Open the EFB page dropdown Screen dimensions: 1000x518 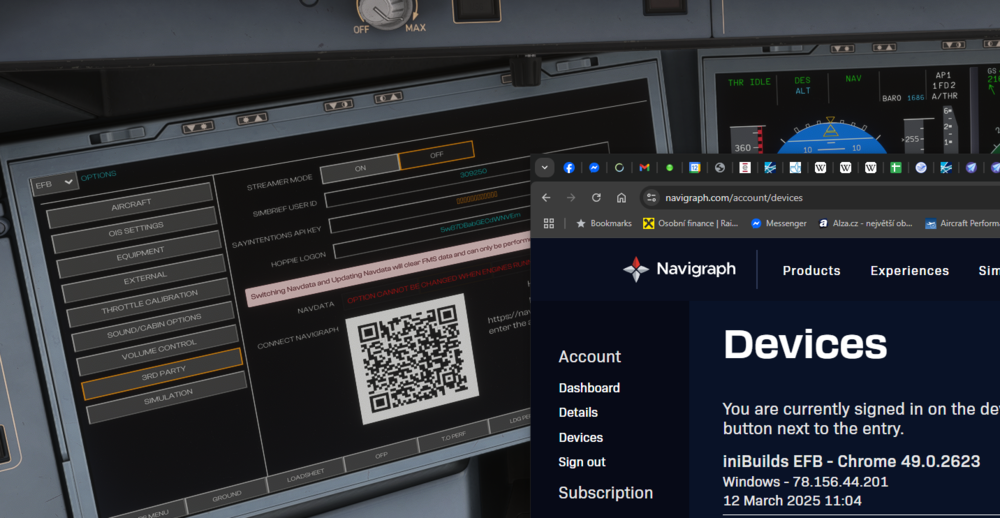(x=54, y=183)
